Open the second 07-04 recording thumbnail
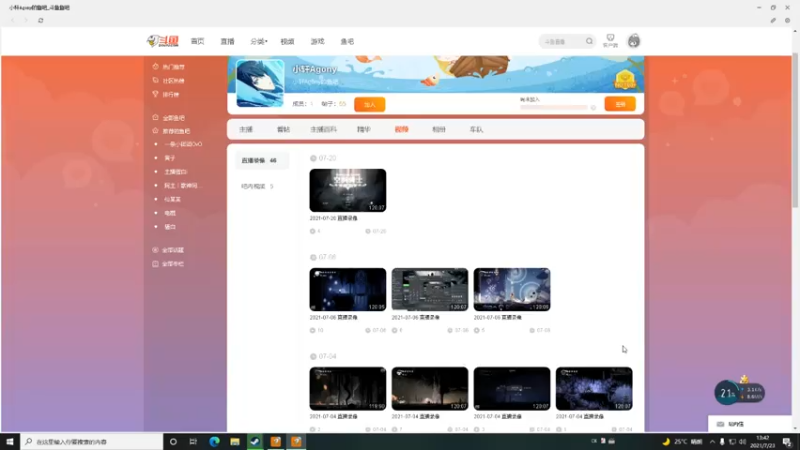800x450 pixels. 430,388
